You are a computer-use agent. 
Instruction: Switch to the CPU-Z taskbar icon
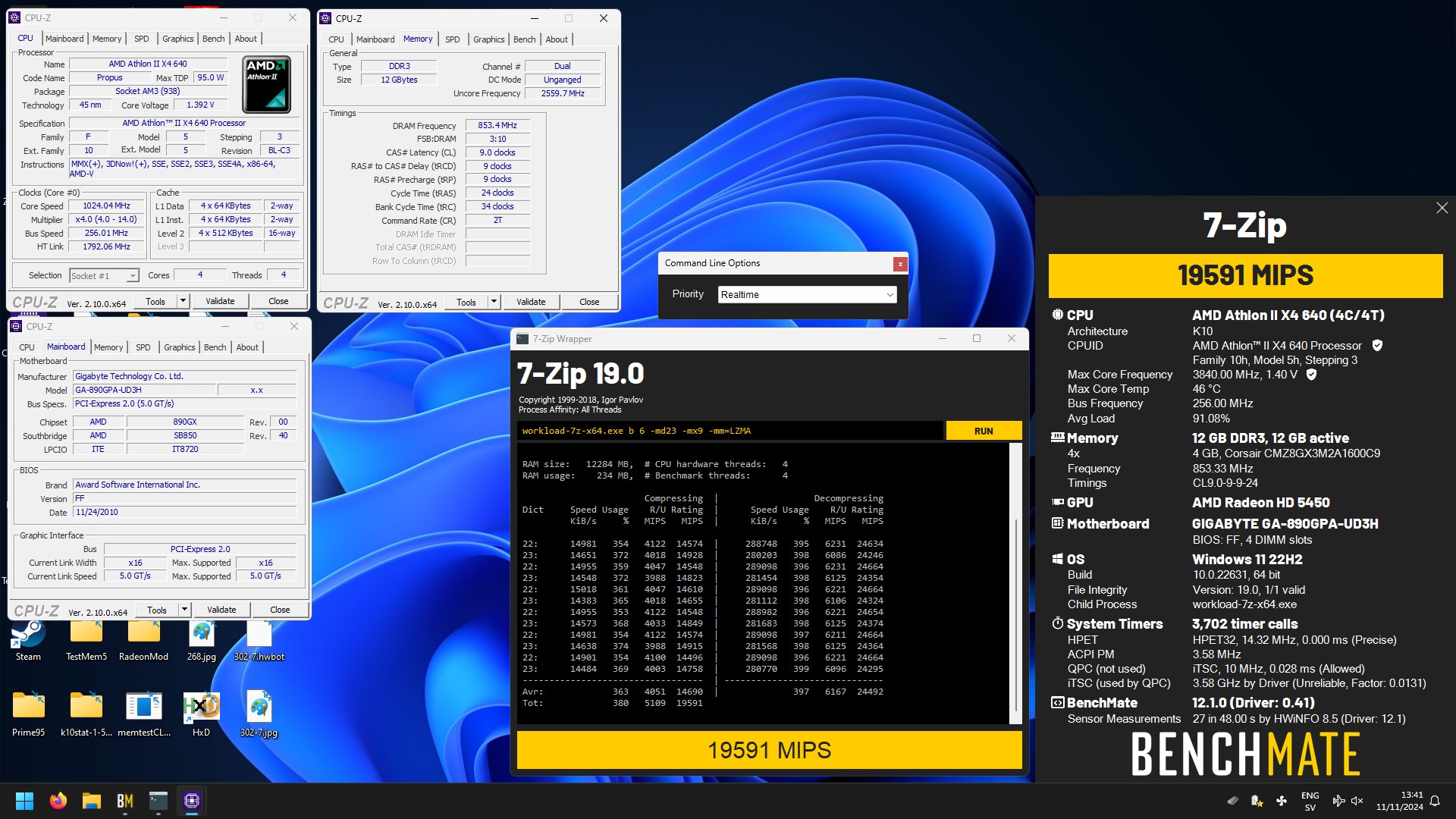click(x=192, y=801)
